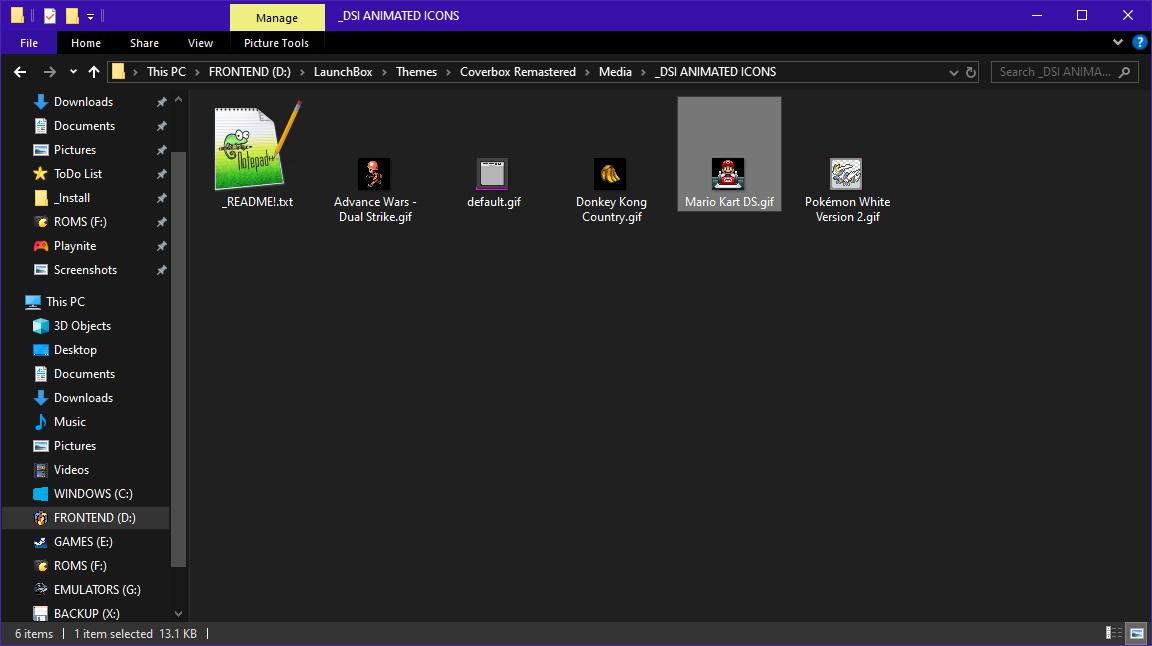1152x646 pixels.
Task: Click FRONTEND (D:) in the address path
Action: tap(250, 72)
